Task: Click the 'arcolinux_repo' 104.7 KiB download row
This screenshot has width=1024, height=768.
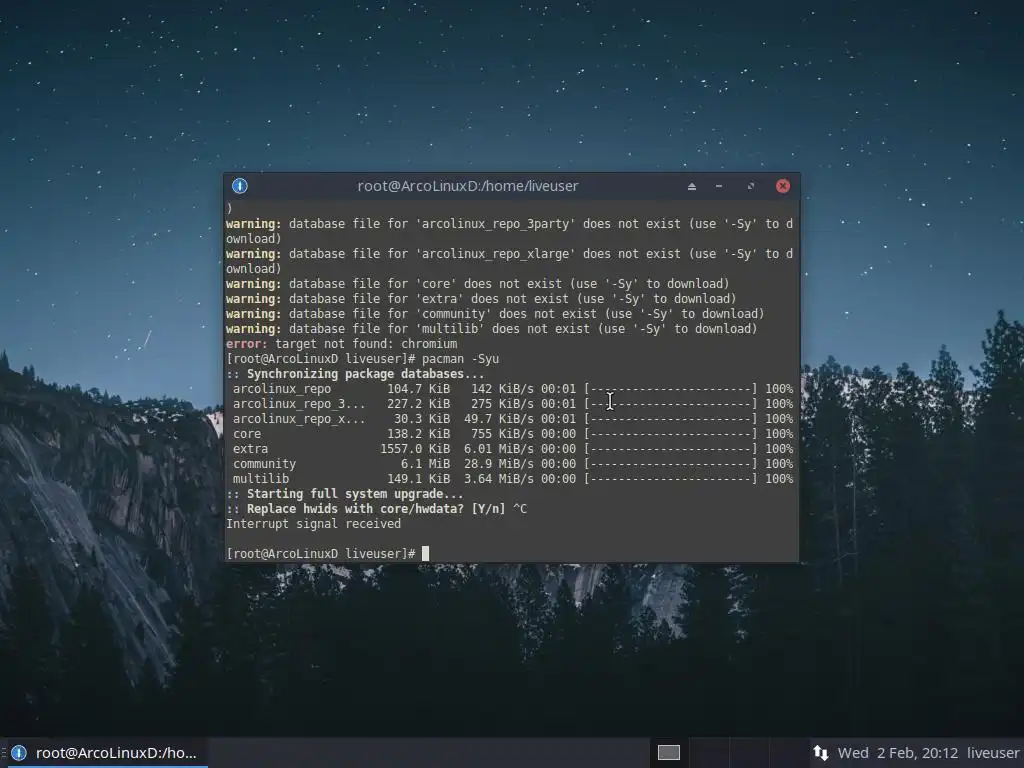Action: pos(513,389)
